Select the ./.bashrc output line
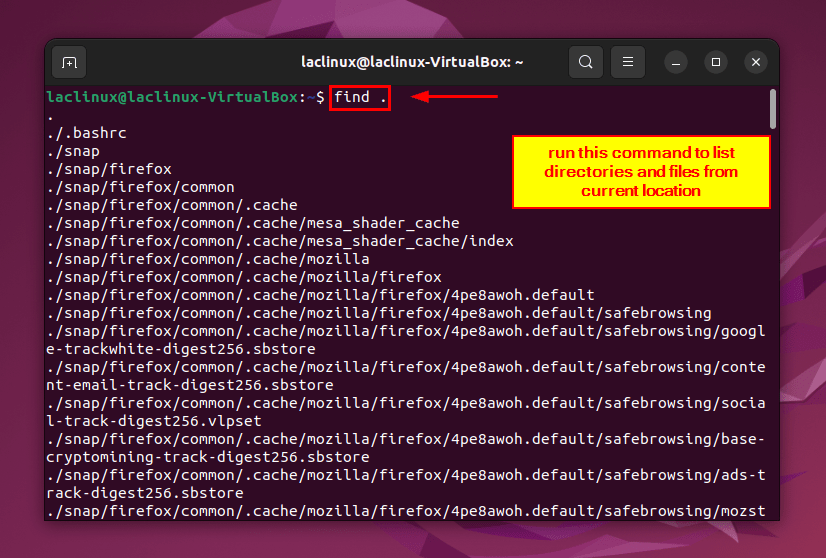This screenshot has width=826, height=558. click(86, 133)
